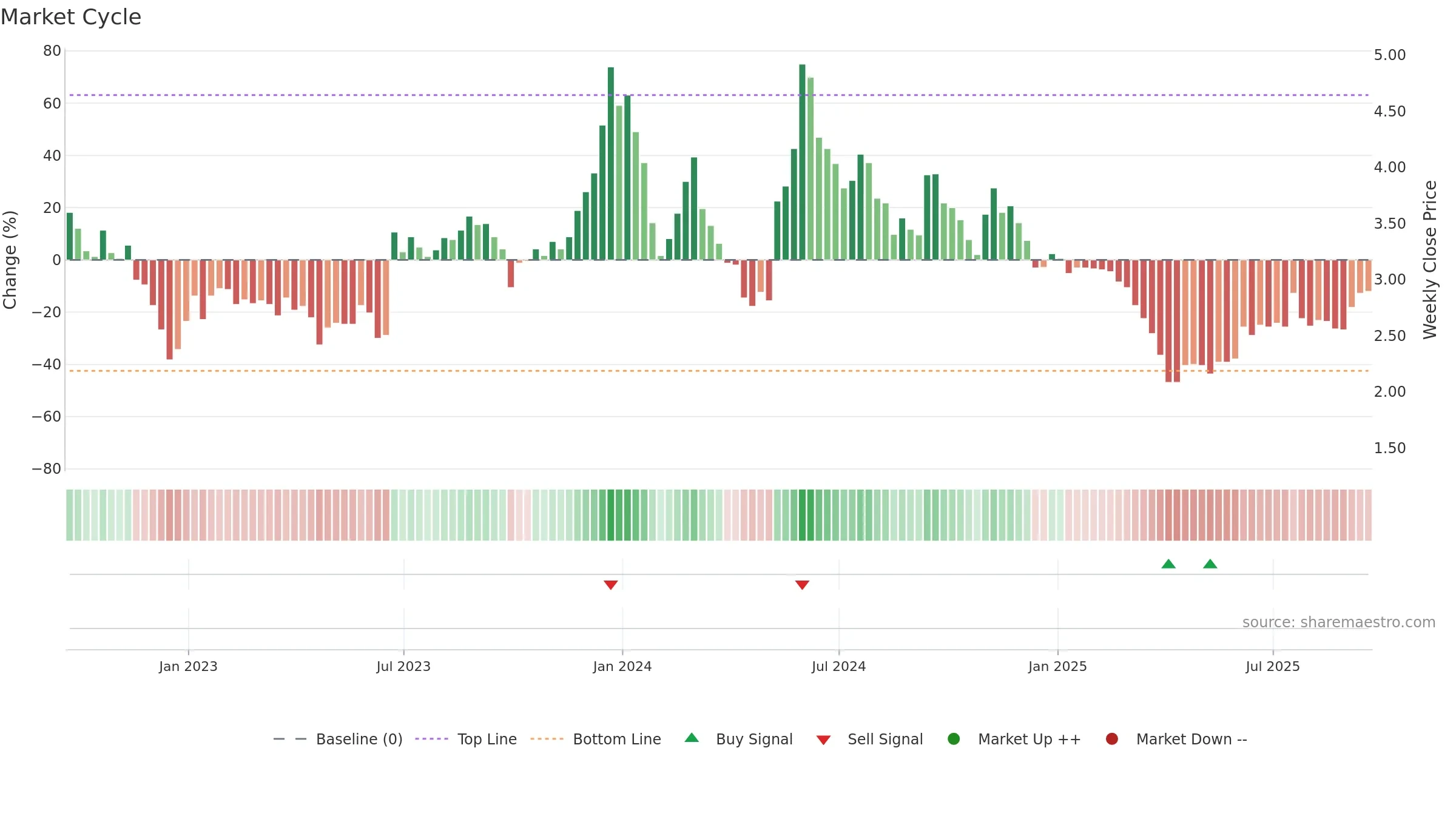Select the second buy signal triangle in 2025

1210,564
